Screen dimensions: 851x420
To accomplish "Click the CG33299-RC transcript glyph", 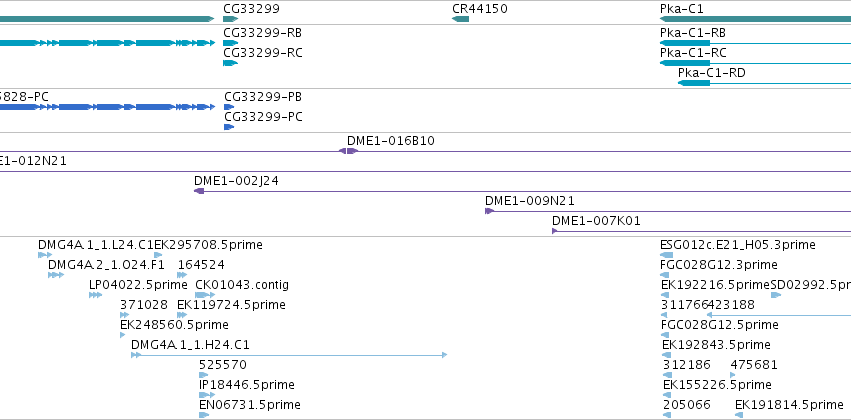I will [231, 63].
